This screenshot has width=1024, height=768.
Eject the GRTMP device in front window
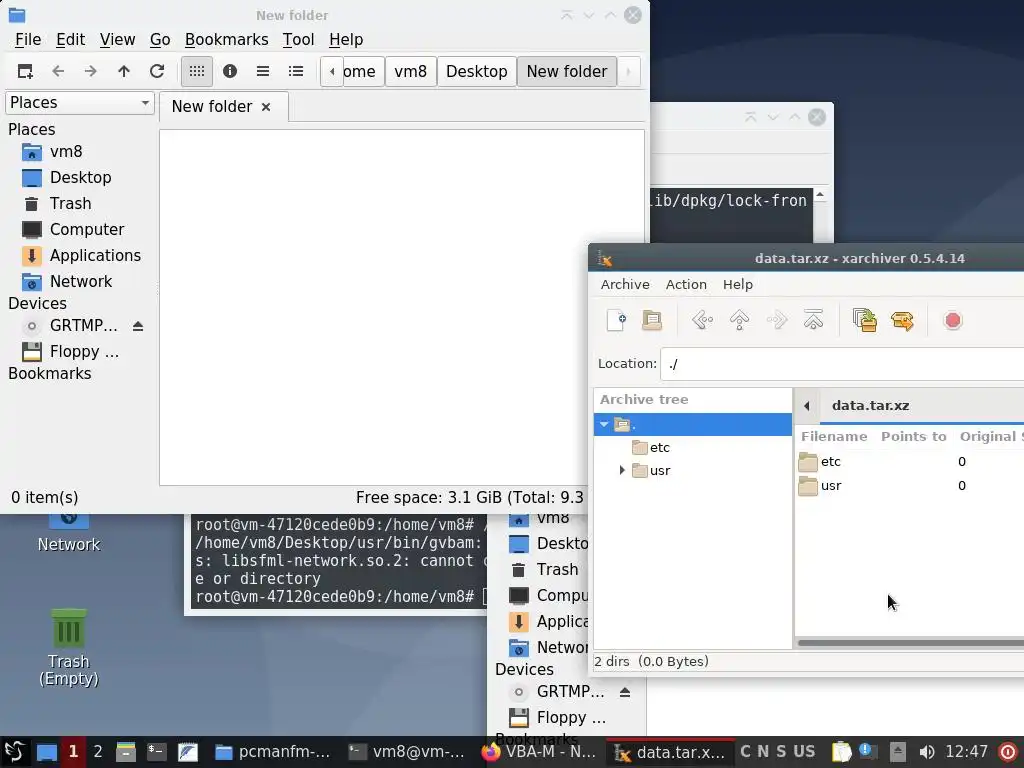click(138, 326)
